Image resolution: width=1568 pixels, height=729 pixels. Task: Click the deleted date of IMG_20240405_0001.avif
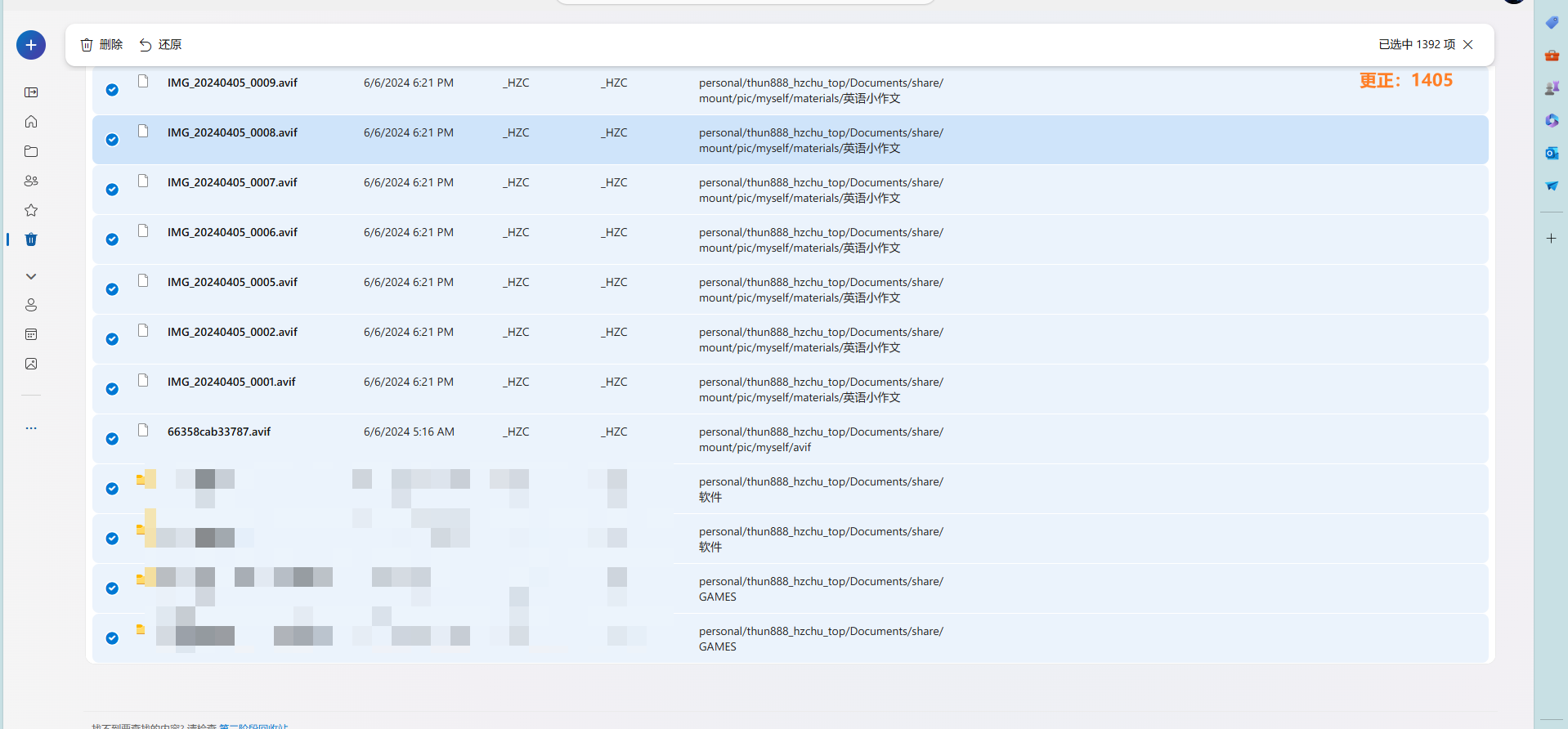click(409, 382)
